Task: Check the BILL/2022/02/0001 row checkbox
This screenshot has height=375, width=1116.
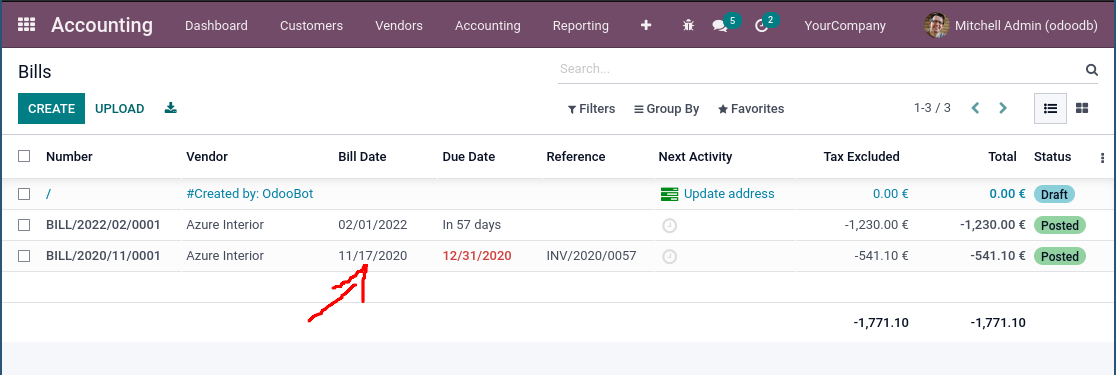Action: [x=24, y=225]
